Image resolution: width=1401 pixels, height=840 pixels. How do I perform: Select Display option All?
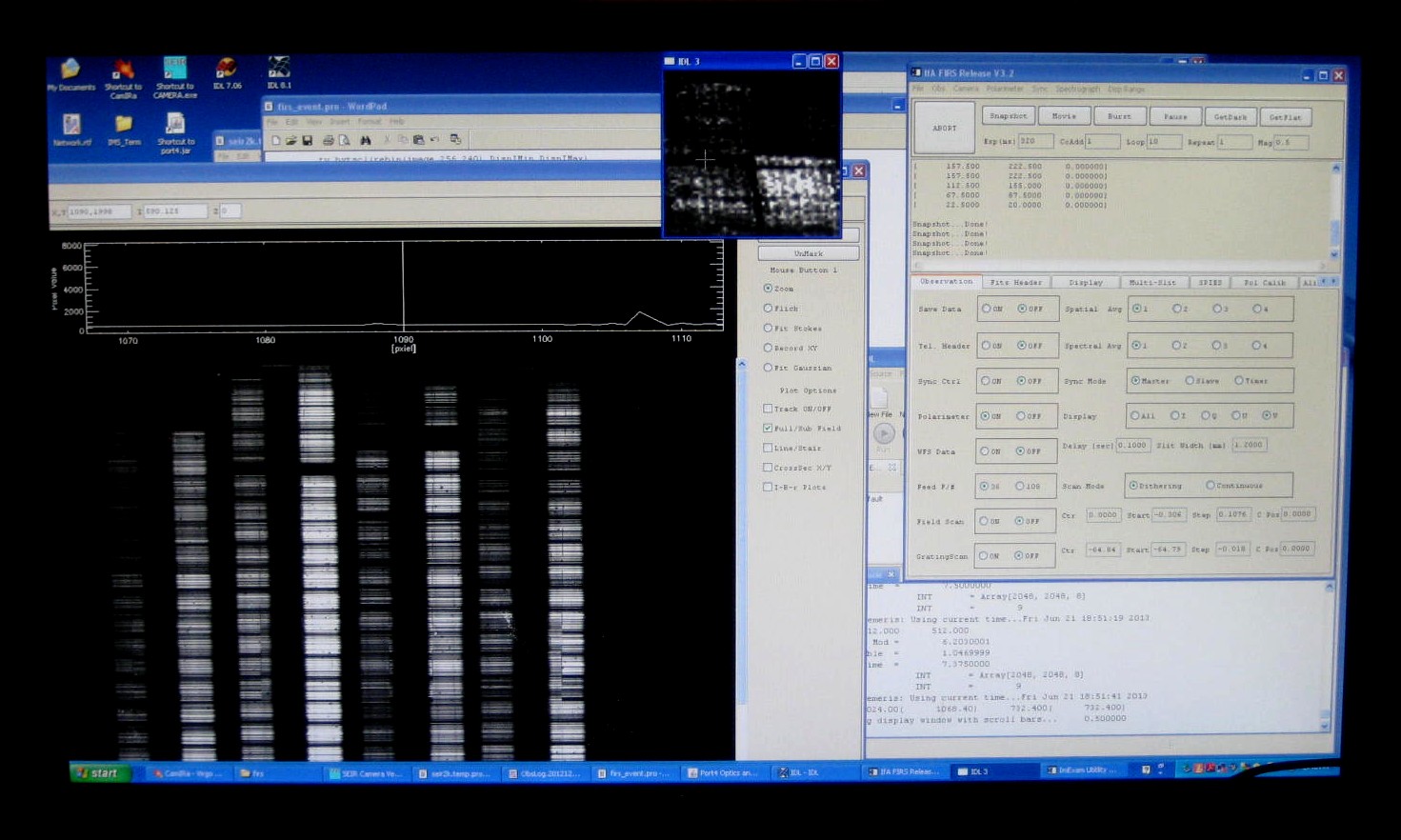pos(1134,415)
